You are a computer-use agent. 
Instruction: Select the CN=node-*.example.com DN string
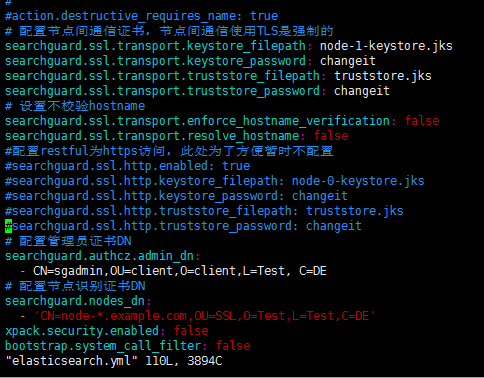coord(205,316)
